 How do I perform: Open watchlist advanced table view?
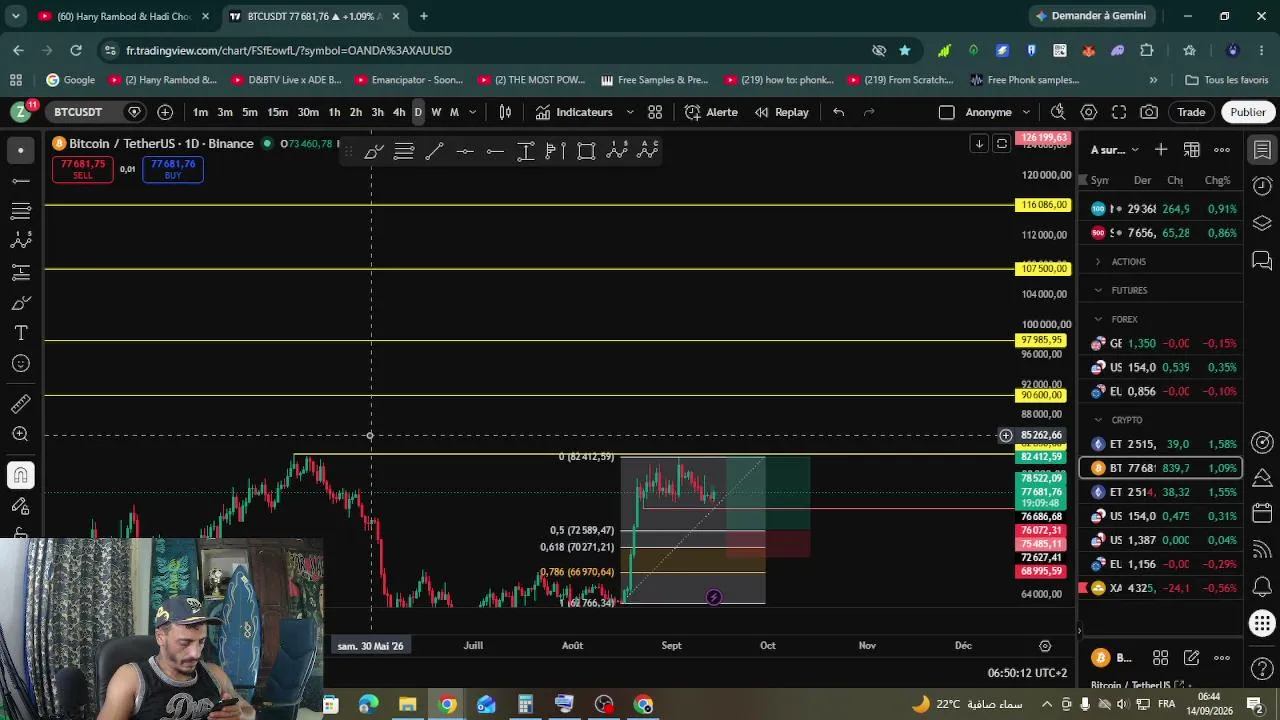pos(1192,150)
